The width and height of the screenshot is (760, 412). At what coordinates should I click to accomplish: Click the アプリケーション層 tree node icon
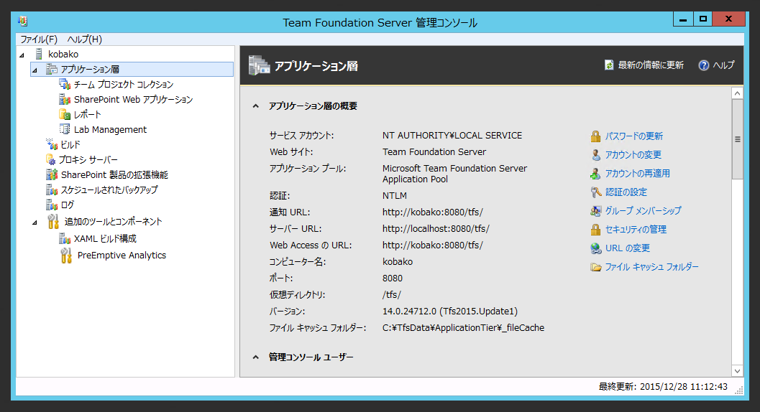[52, 69]
